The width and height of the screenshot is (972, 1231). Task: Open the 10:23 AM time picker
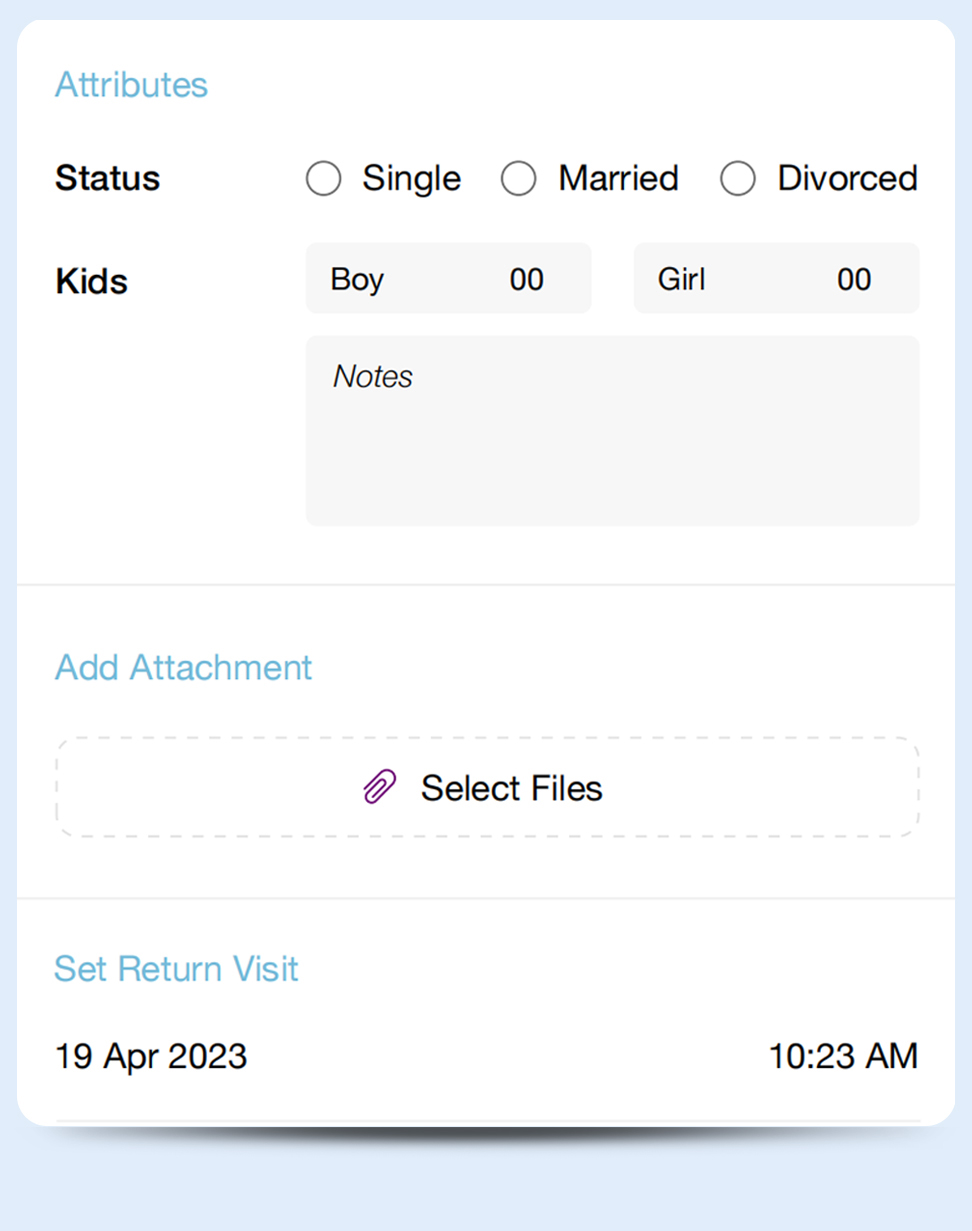click(842, 1056)
